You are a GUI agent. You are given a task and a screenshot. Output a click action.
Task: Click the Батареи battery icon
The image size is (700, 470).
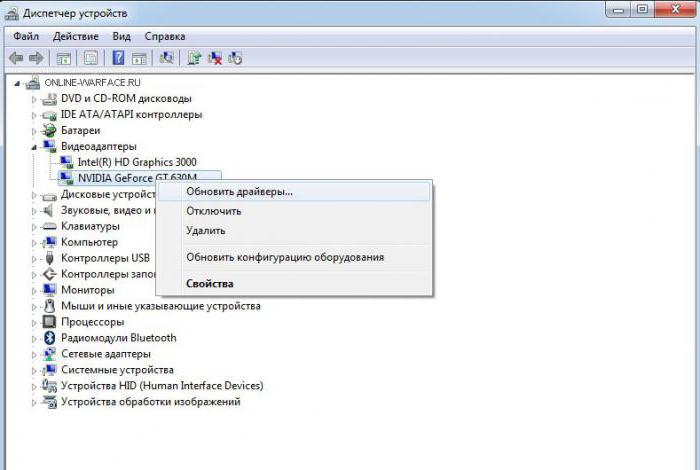tap(49, 130)
